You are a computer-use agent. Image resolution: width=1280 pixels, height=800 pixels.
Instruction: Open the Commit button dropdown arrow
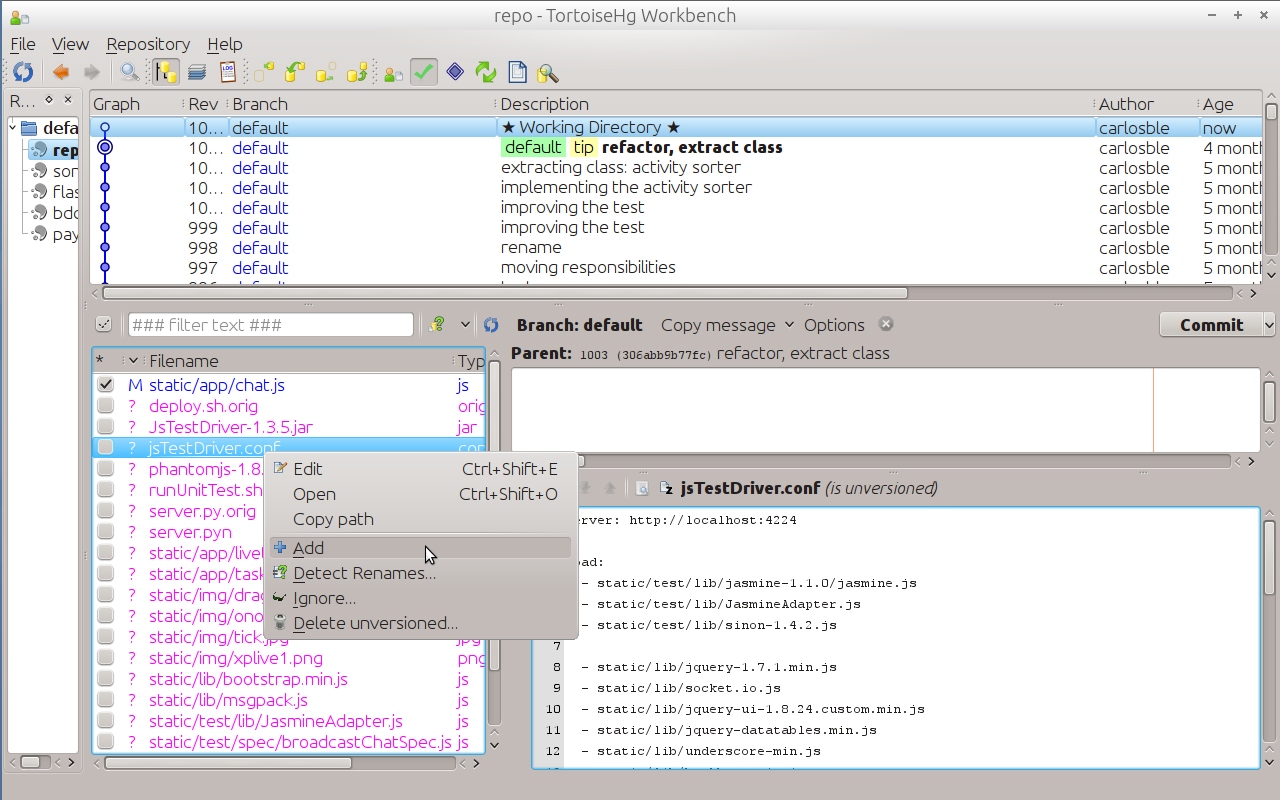tap(1269, 325)
